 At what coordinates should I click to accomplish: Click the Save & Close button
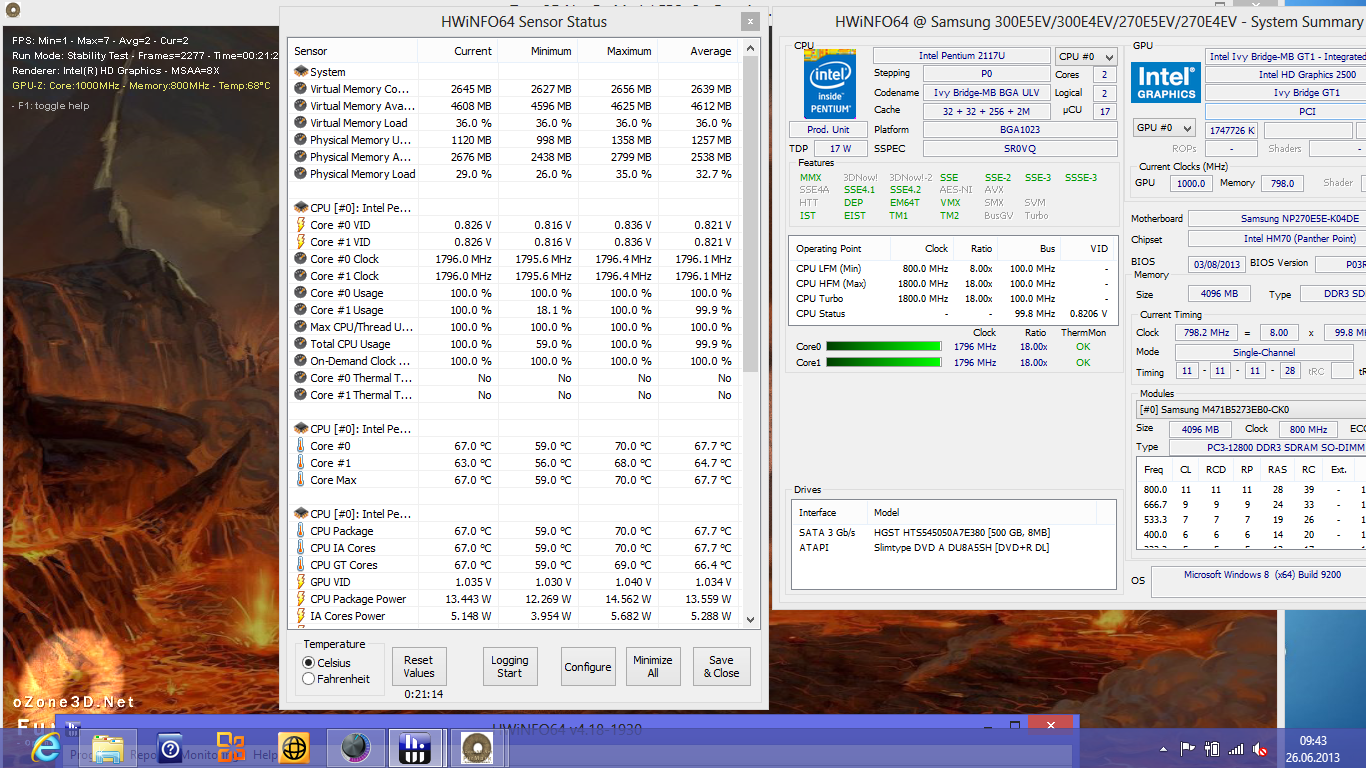pyautogui.click(x=721, y=666)
